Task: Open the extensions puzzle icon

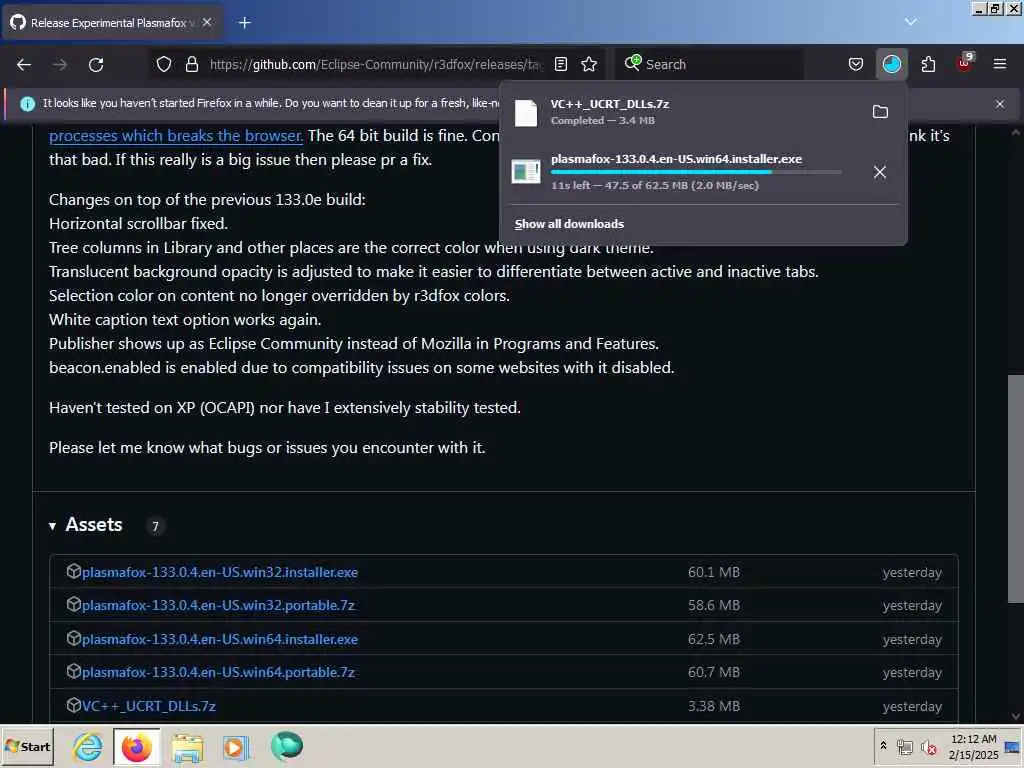Action: click(x=928, y=64)
